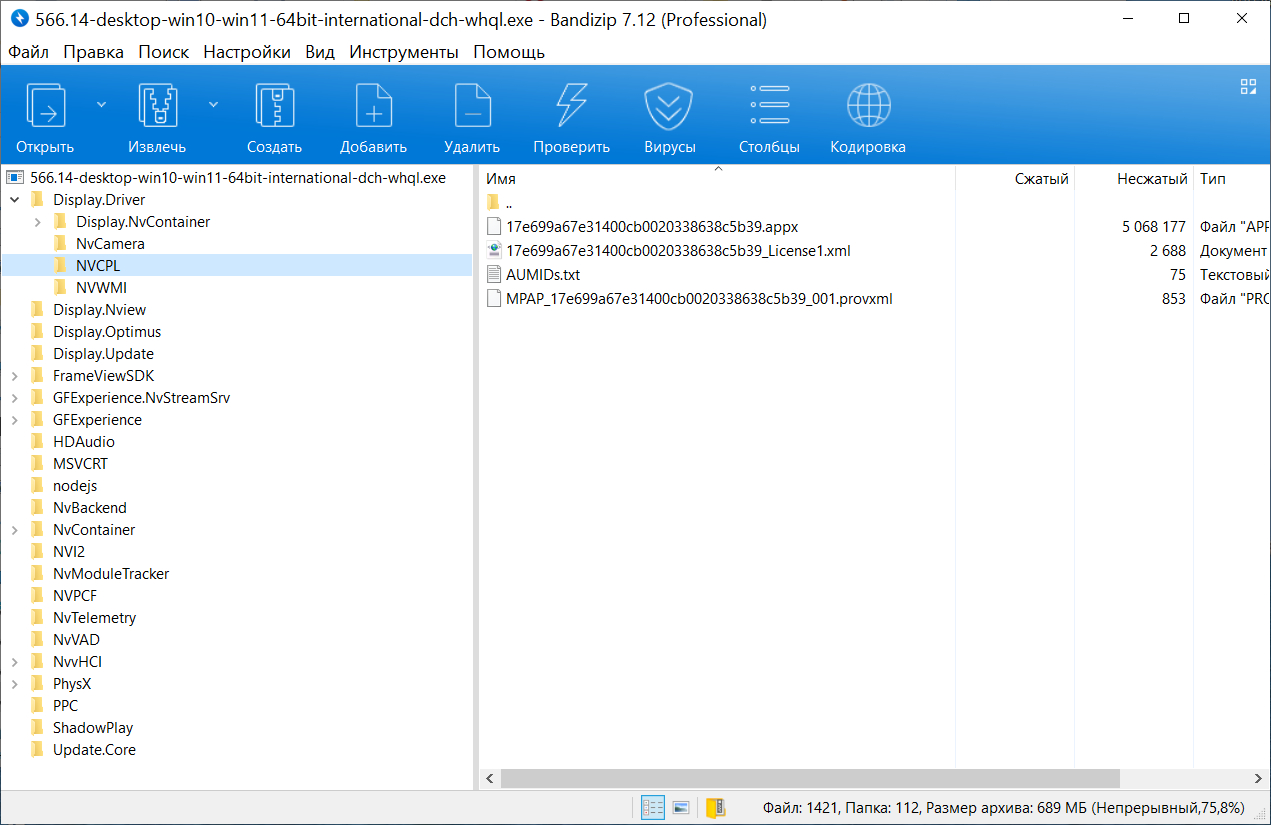Screen dimensions: 1271x825
Task: Select the NvModuleTracker folder
Action: [111, 574]
